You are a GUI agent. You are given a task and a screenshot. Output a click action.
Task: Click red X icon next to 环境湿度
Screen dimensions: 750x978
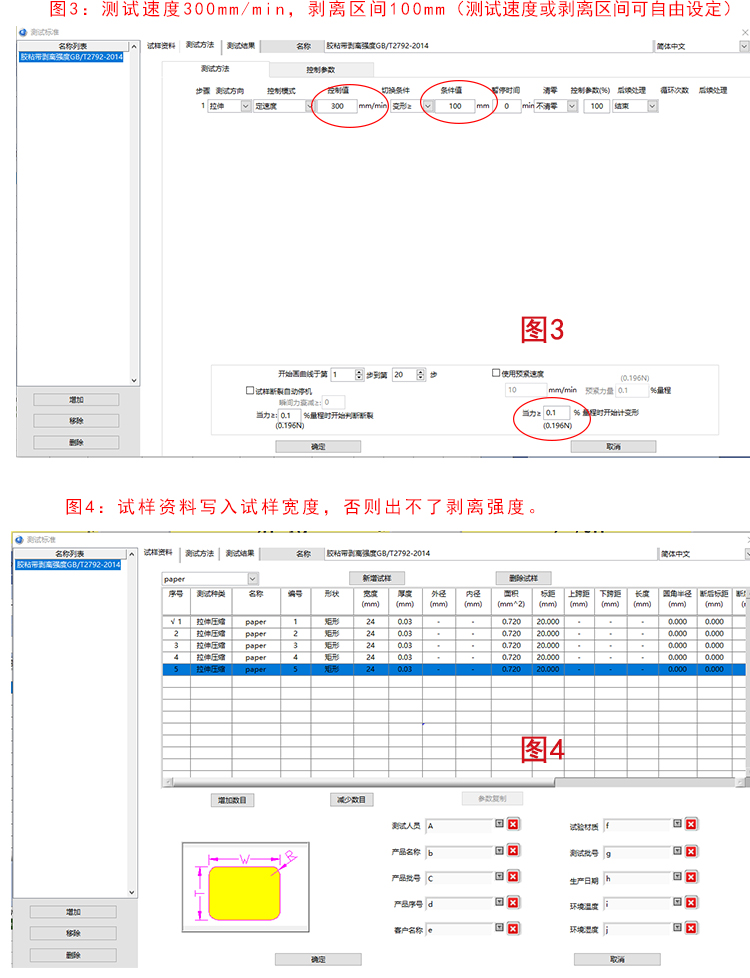pyautogui.click(x=691, y=930)
